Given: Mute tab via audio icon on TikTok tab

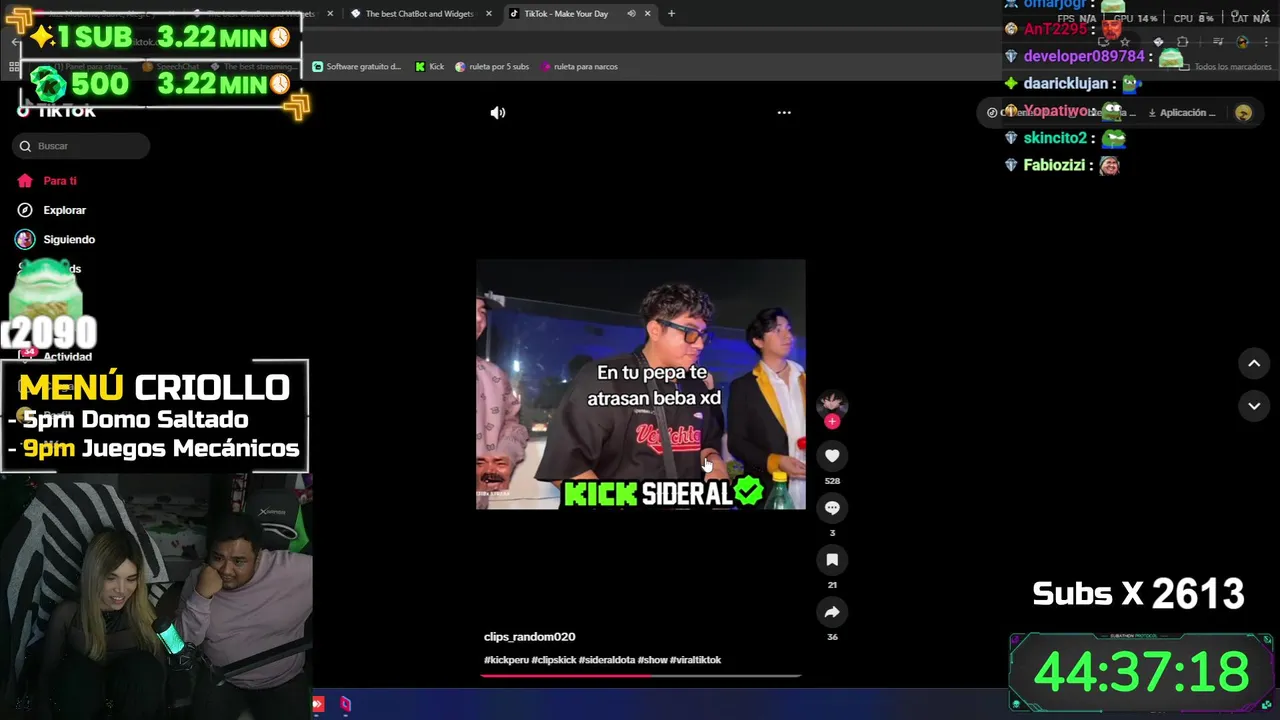Looking at the screenshot, I should (x=631, y=14).
